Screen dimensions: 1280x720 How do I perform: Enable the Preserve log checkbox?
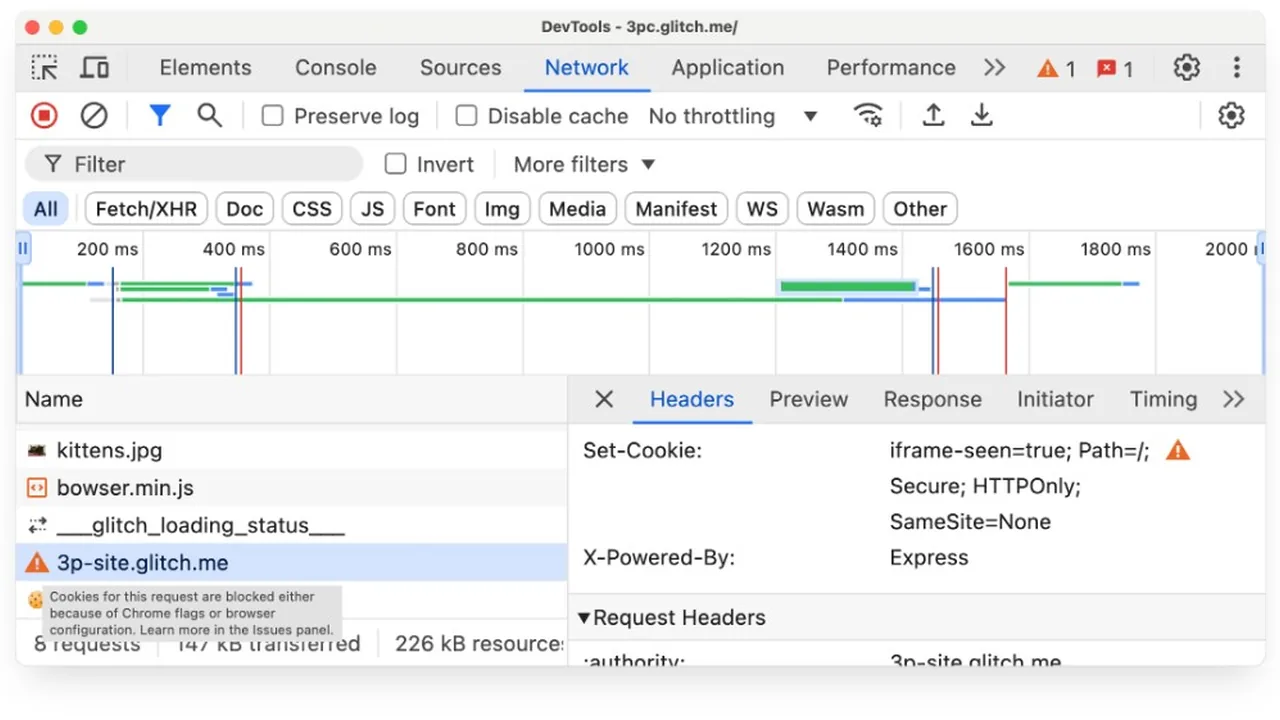pyautogui.click(x=272, y=116)
